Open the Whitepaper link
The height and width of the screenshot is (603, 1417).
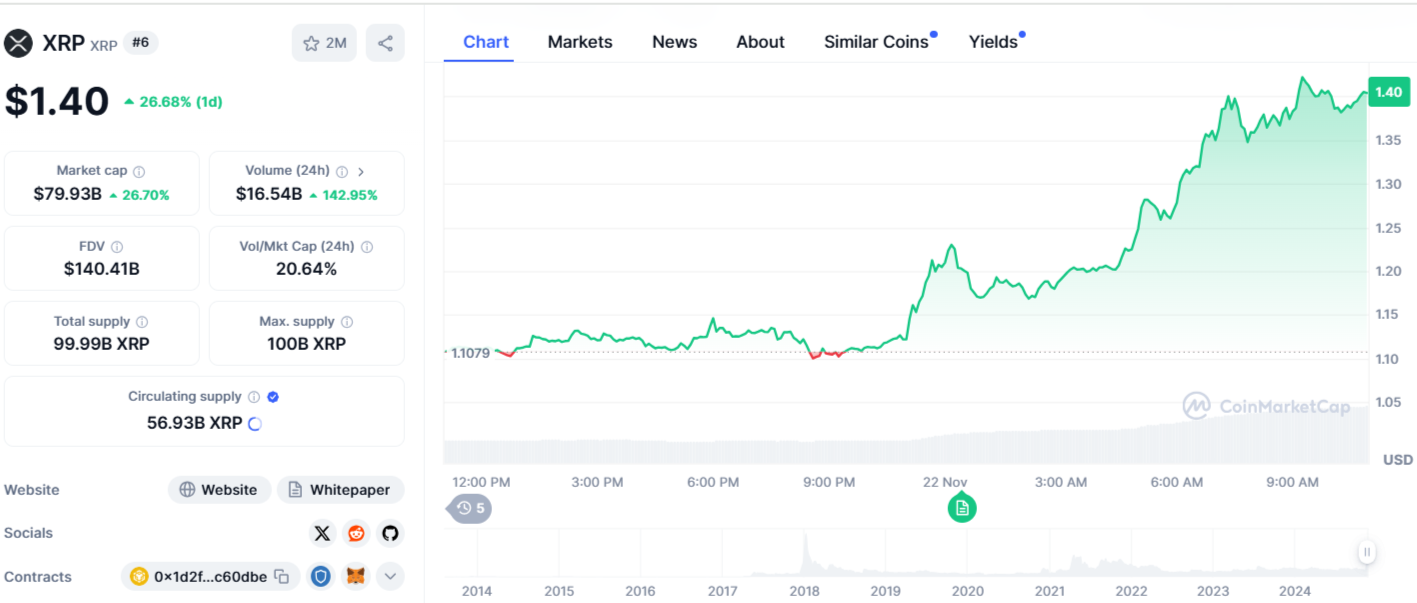point(340,490)
